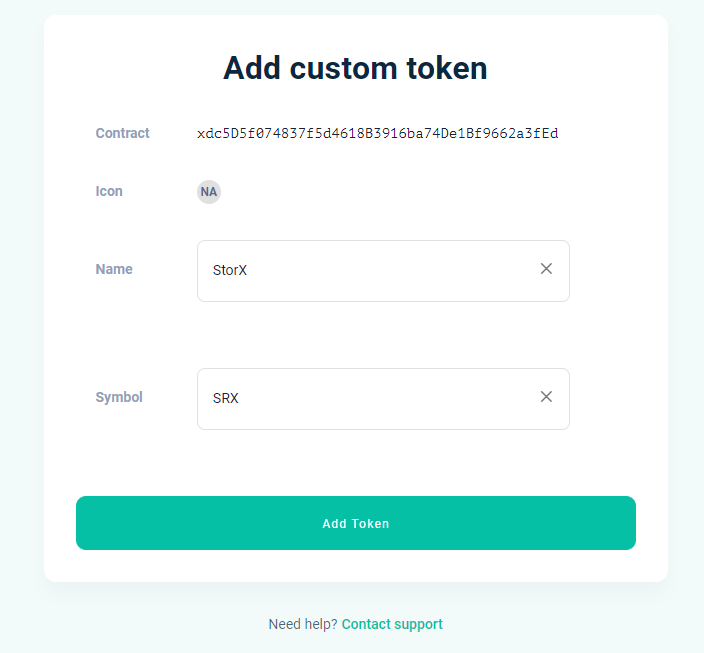Viewport: 704px width, 653px height.
Task: Click the xdc contract address text
Action: [384, 133]
